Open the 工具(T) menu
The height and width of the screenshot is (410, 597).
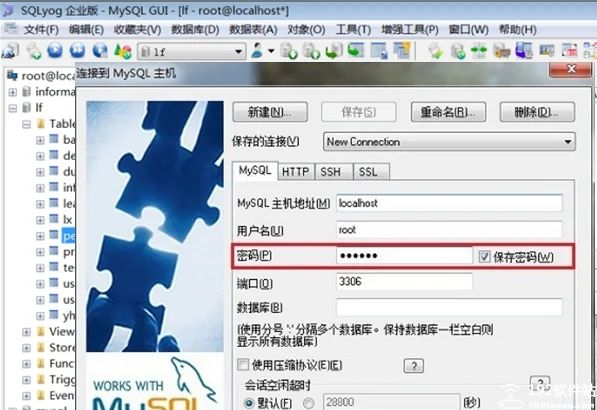coord(353,30)
